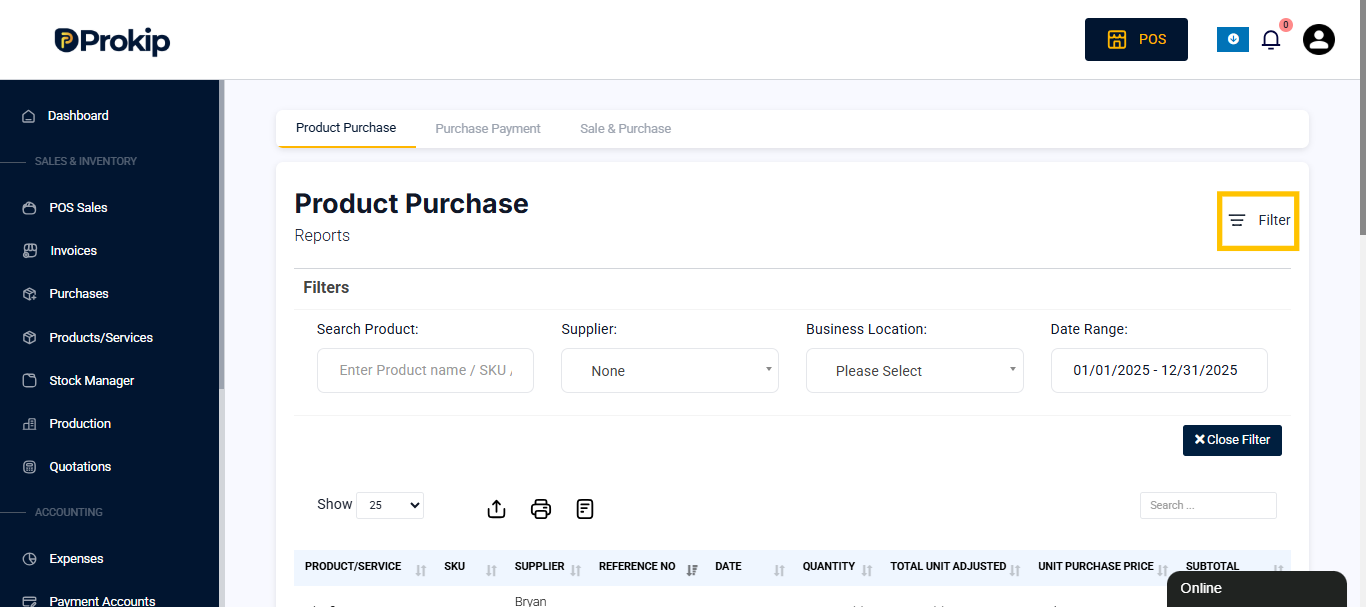Sort by Product/Service column
This screenshot has width=1366, height=607.
coord(365,567)
